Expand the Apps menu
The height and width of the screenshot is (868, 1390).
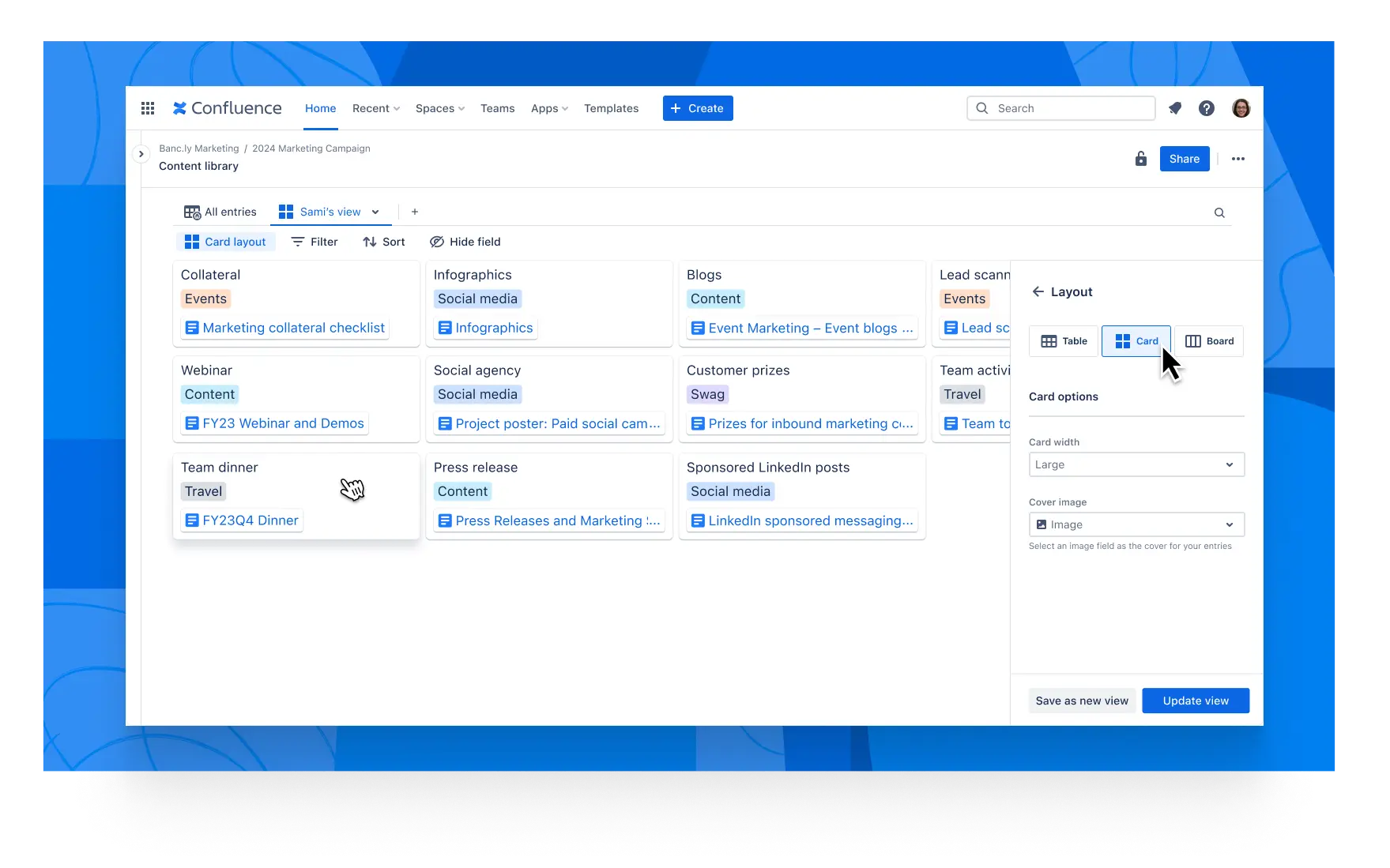pyautogui.click(x=549, y=108)
